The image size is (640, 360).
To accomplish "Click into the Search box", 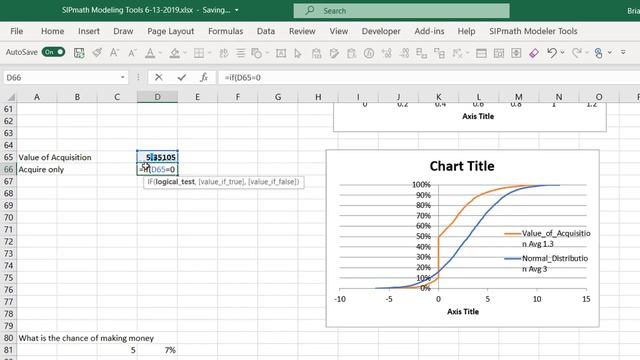I will [x=401, y=11].
